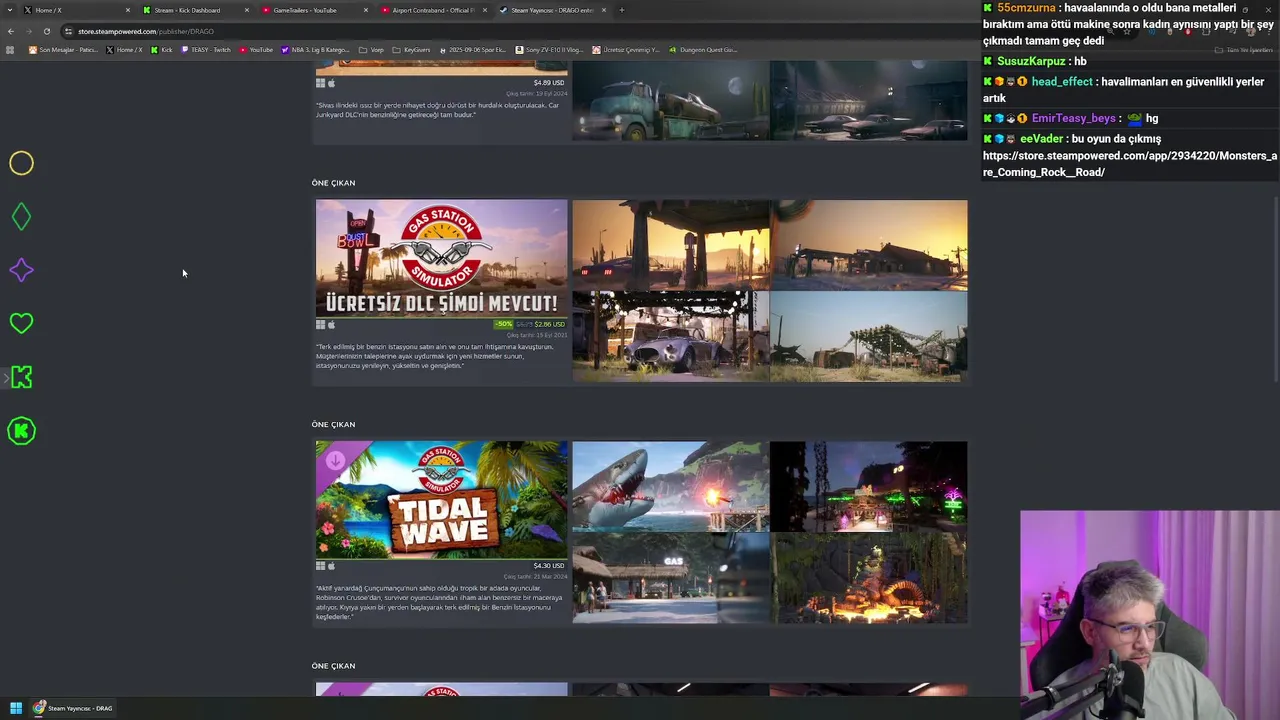Click the green diamond overlay icon

point(21,216)
